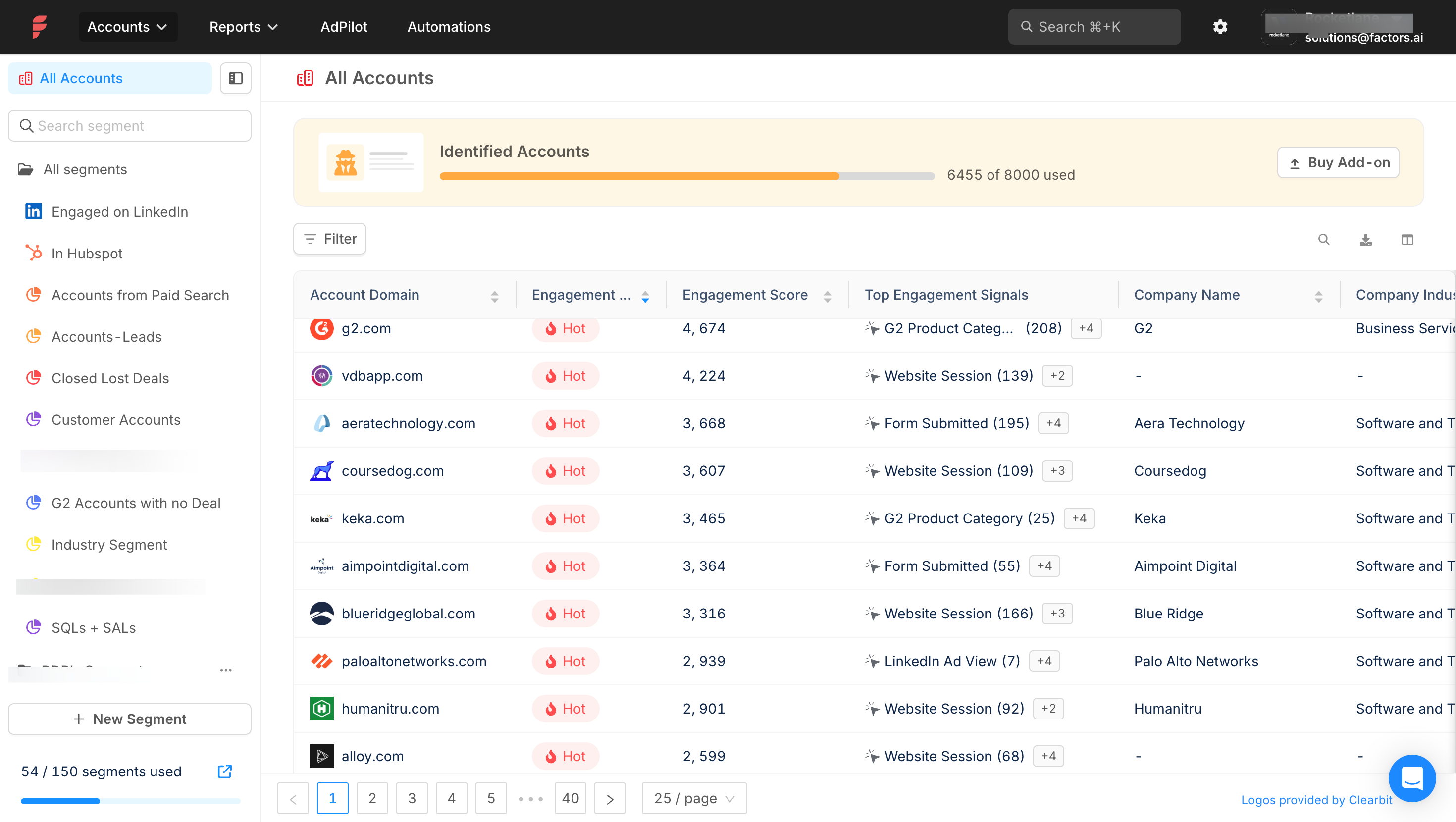Click the Buy Add-on button

(1337, 163)
